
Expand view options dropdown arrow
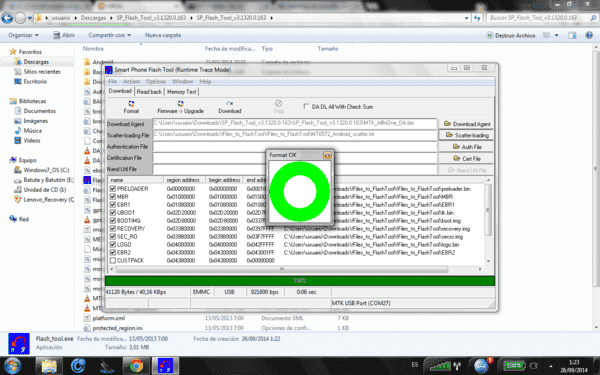pyautogui.click(x=557, y=35)
